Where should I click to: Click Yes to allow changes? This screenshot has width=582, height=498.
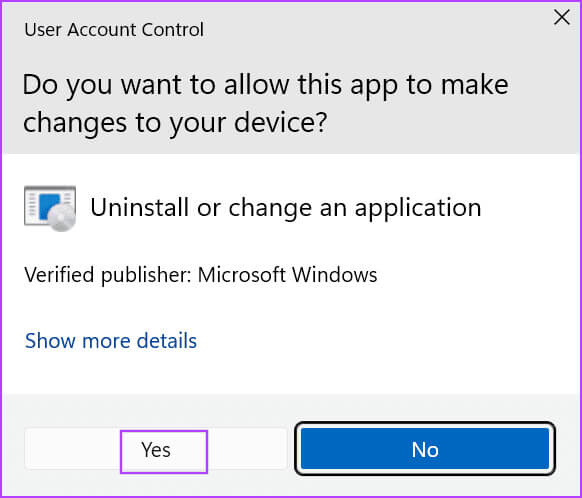coord(156,449)
